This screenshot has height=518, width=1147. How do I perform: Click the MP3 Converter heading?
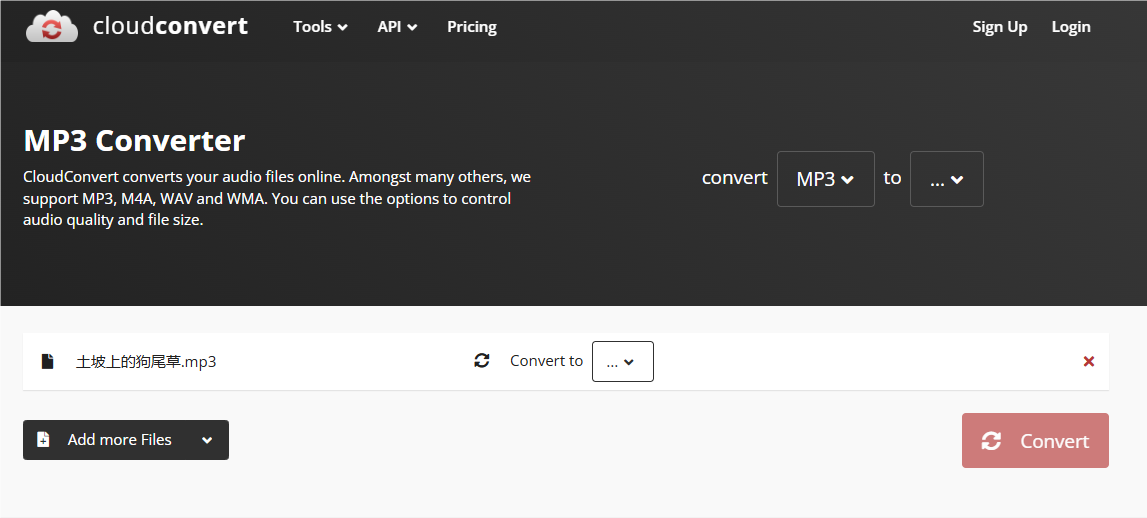[135, 140]
